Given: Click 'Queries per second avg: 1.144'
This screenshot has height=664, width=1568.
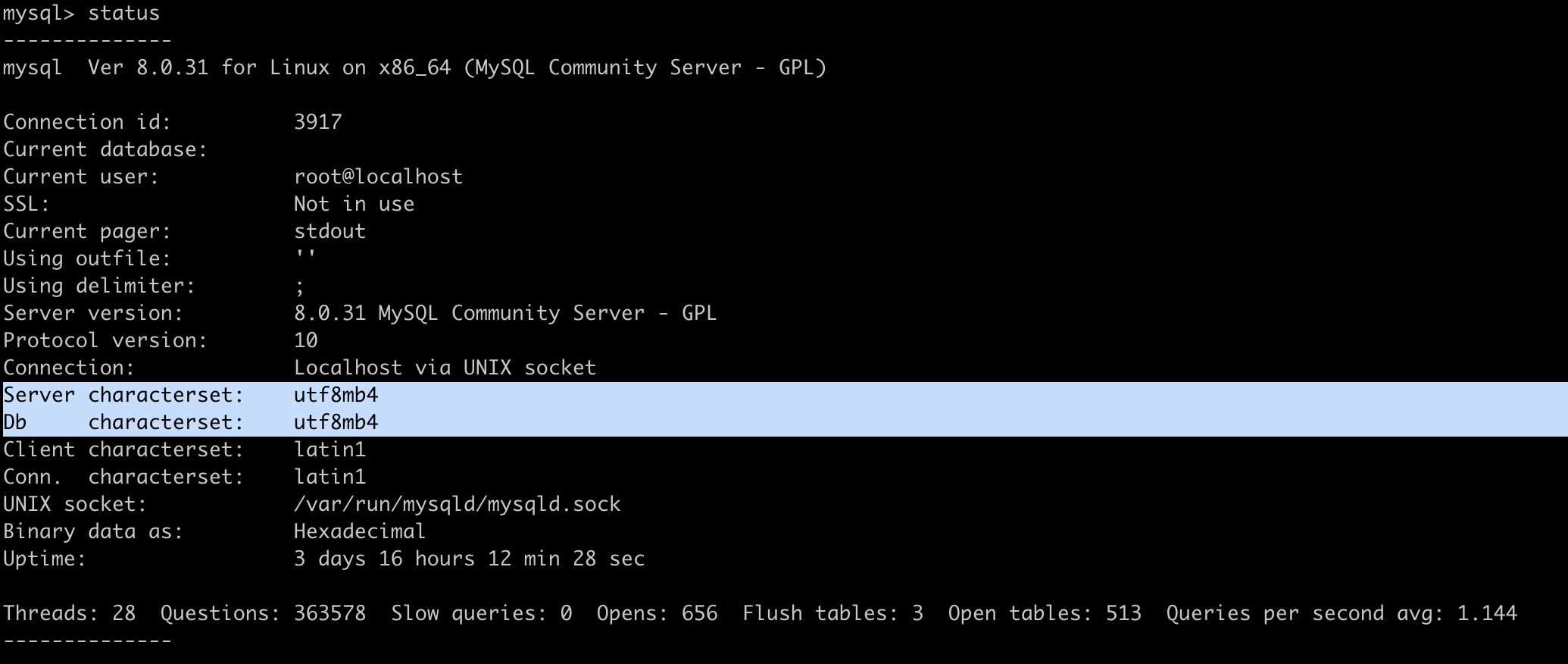Looking at the screenshot, I should pyautogui.click(x=1342, y=613).
